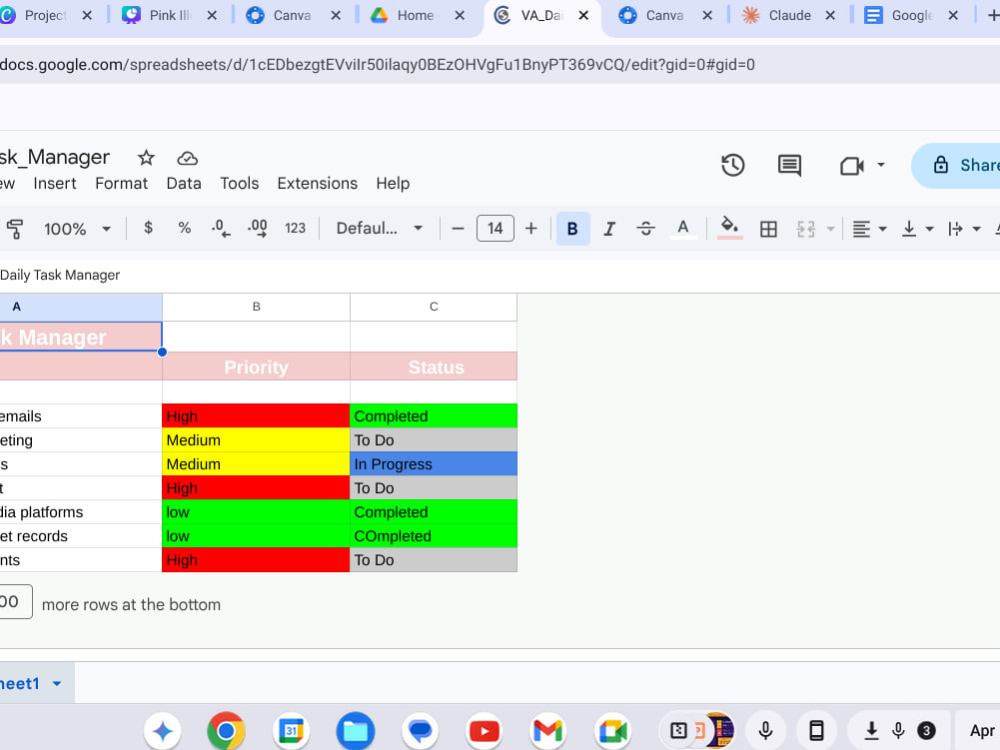Select the In Progress status cell
Screen dimensions: 1000x750
pyautogui.click(x=434, y=464)
